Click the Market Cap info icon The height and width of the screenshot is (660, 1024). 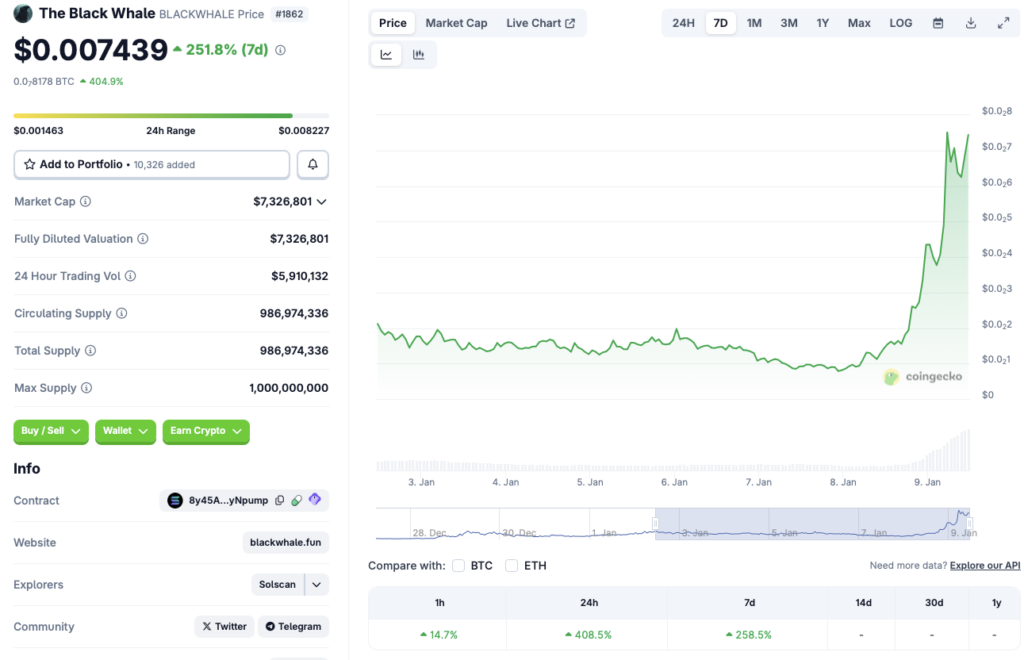coord(85,202)
